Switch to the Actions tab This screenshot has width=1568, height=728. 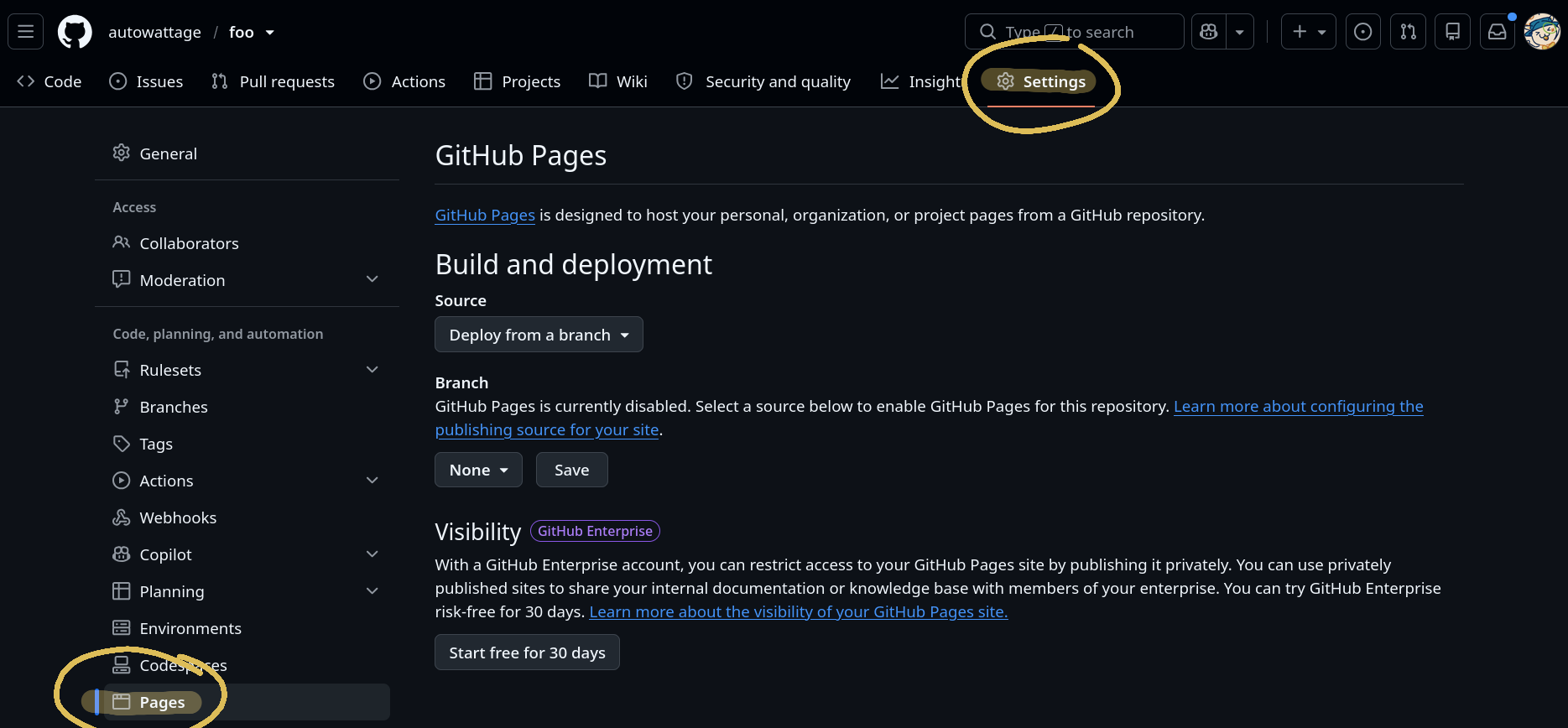404,81
